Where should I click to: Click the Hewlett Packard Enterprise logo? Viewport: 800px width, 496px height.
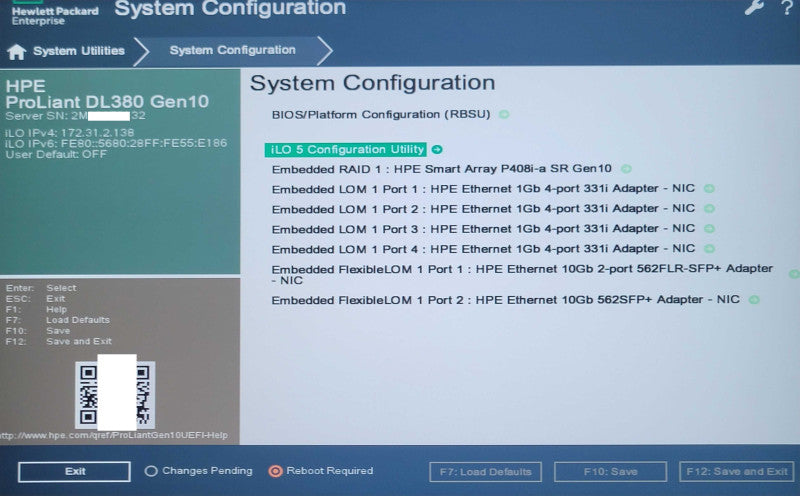(x=55, y=14)
